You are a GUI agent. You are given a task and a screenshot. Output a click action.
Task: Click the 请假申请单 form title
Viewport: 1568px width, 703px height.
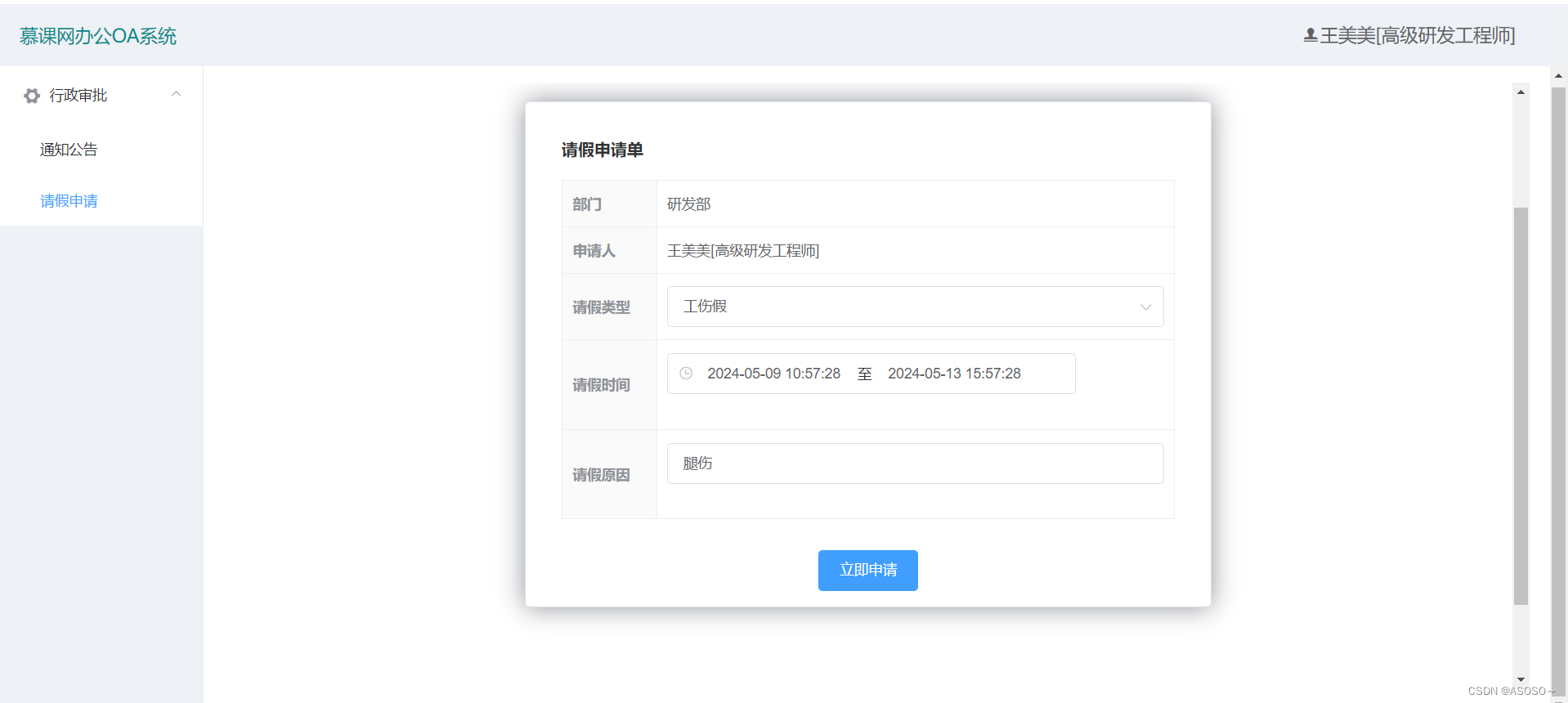[603, 150]
